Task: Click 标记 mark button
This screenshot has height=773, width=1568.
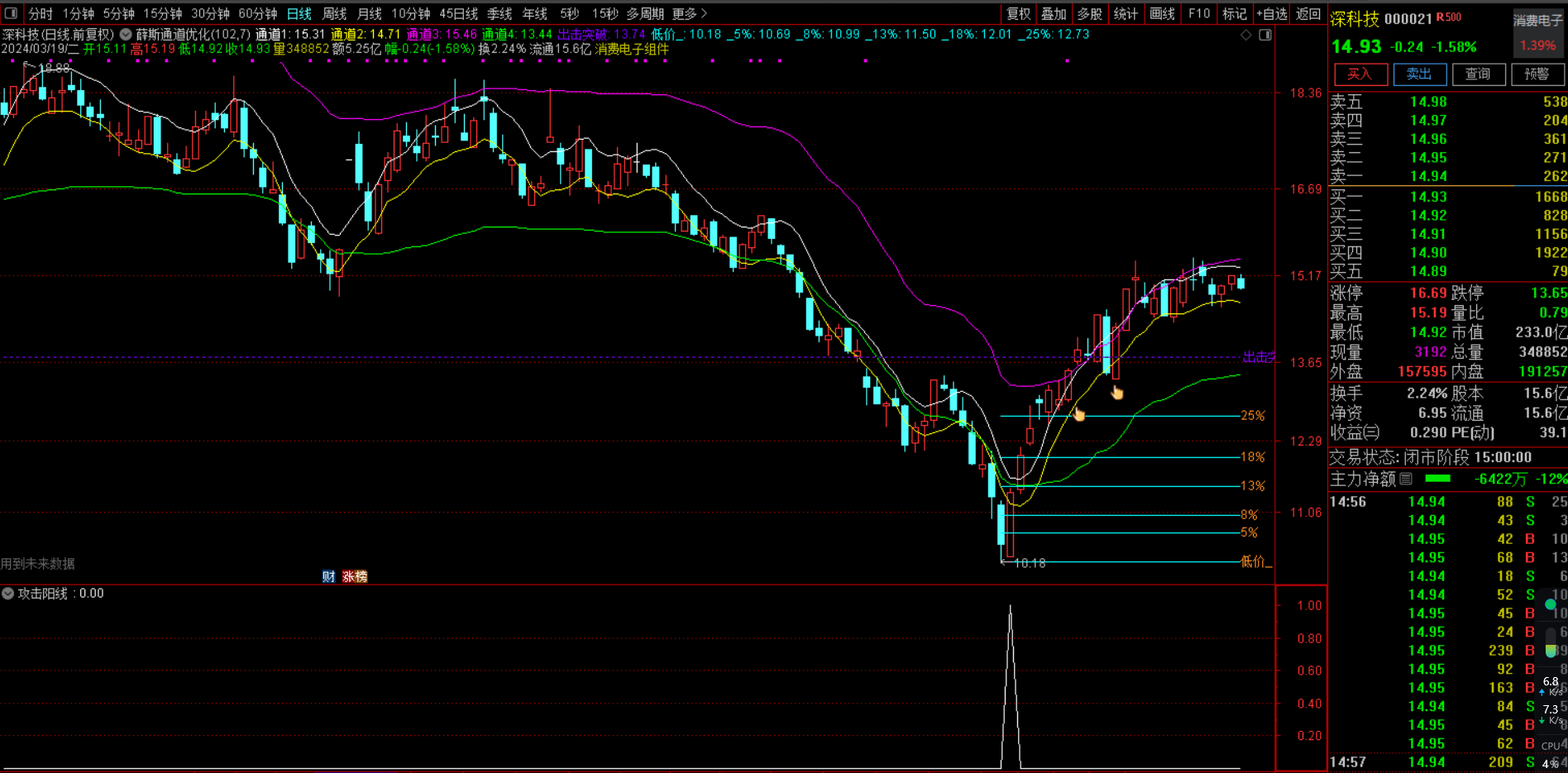Action: click(x=1235, y=13)
